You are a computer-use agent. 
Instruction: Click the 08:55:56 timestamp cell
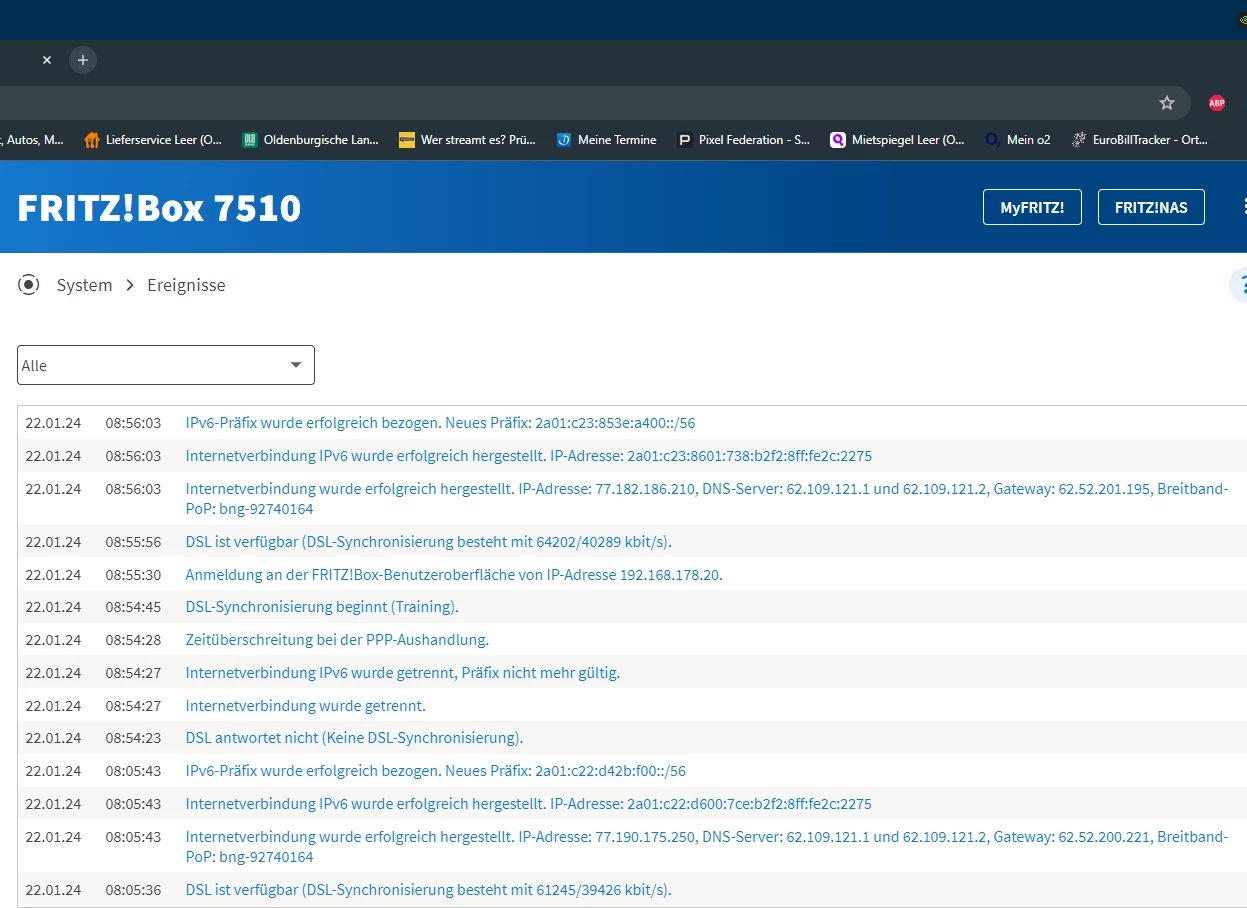(133, 542)
